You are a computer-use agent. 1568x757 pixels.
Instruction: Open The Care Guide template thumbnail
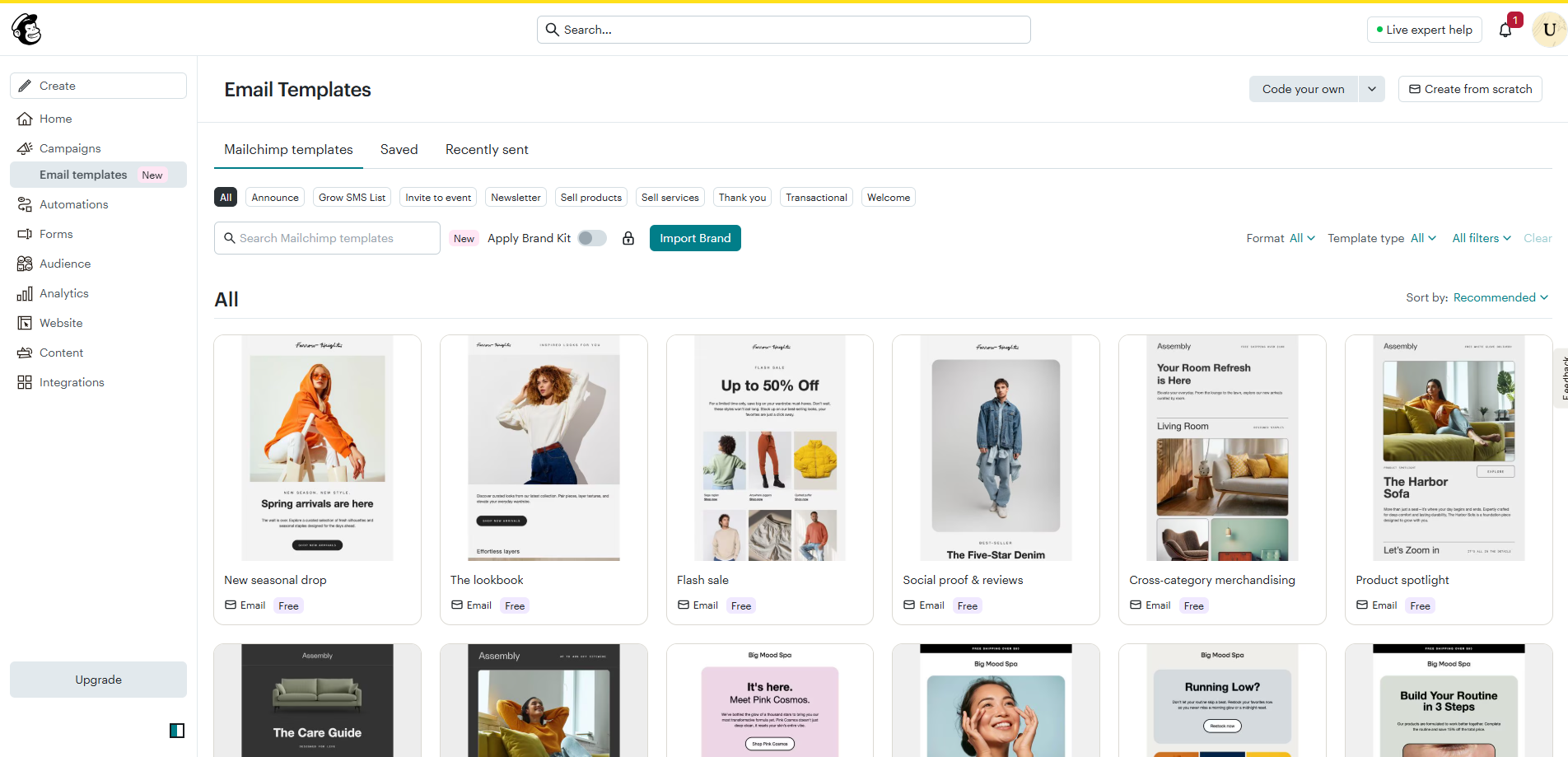click(317, 700)
